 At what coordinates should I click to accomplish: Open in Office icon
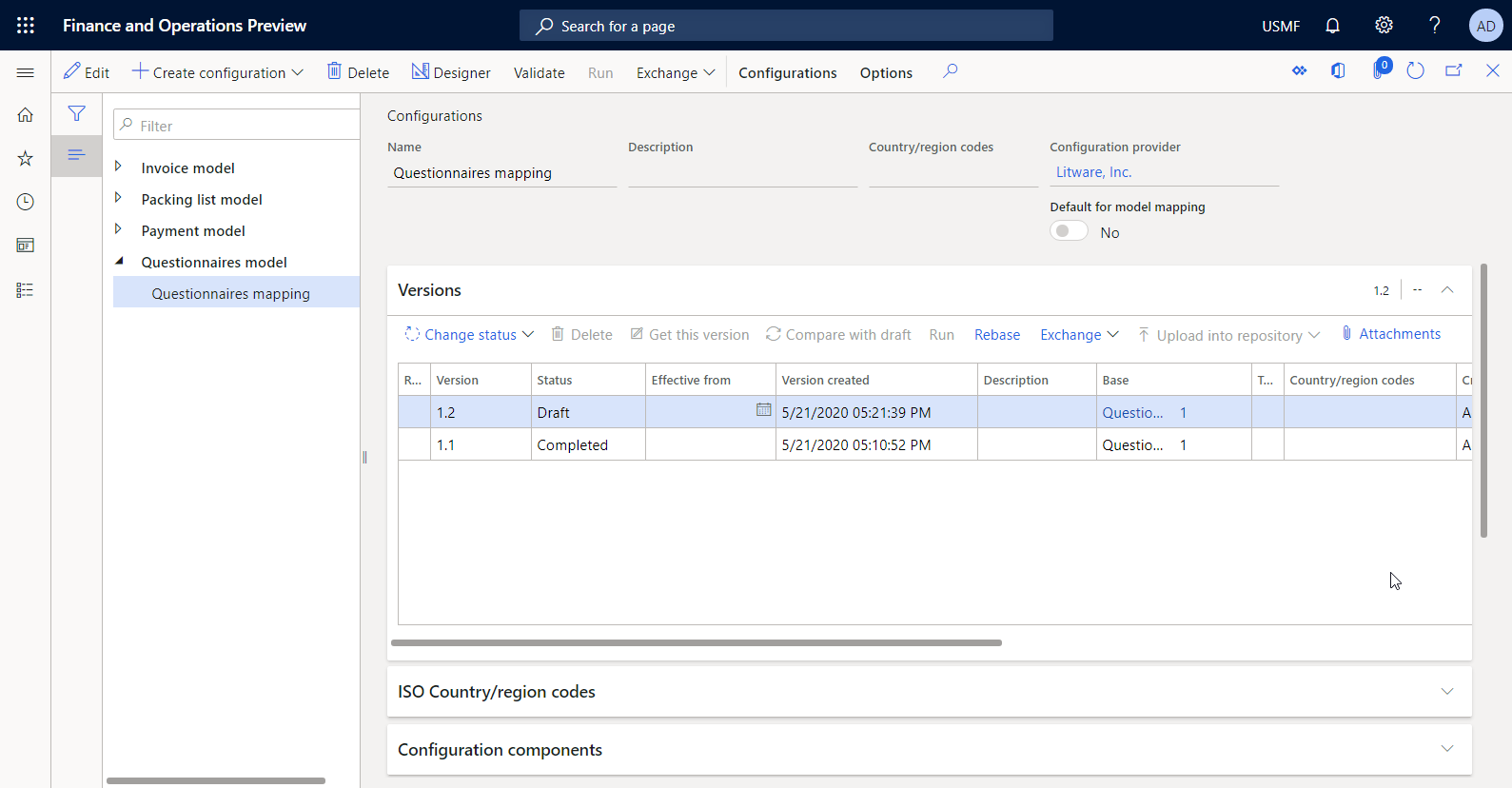pyautogui.click(x=1338, y=71)
